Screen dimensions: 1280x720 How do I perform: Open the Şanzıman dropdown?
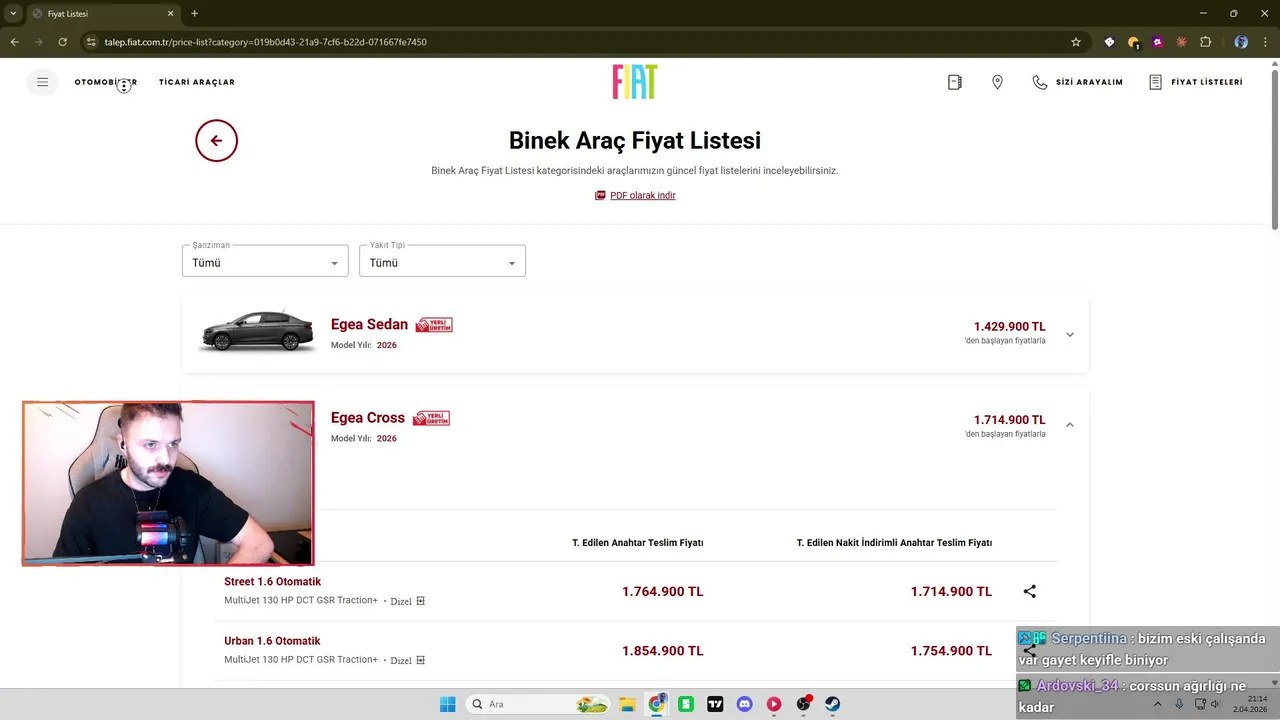(265, 261)
